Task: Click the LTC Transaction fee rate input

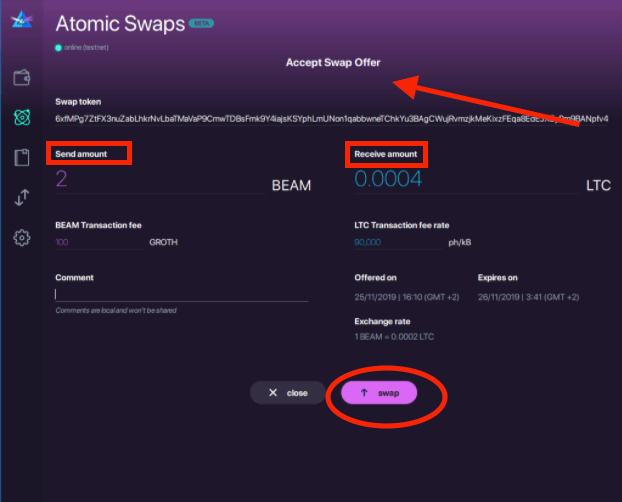Action: pyautogui.click(x=394, y=242)
